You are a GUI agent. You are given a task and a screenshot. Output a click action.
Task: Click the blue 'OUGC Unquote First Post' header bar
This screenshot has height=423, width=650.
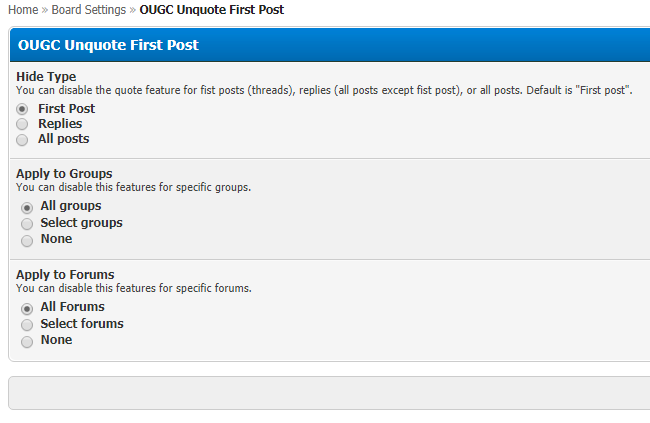pyautogui.click(x=330, y=45)
